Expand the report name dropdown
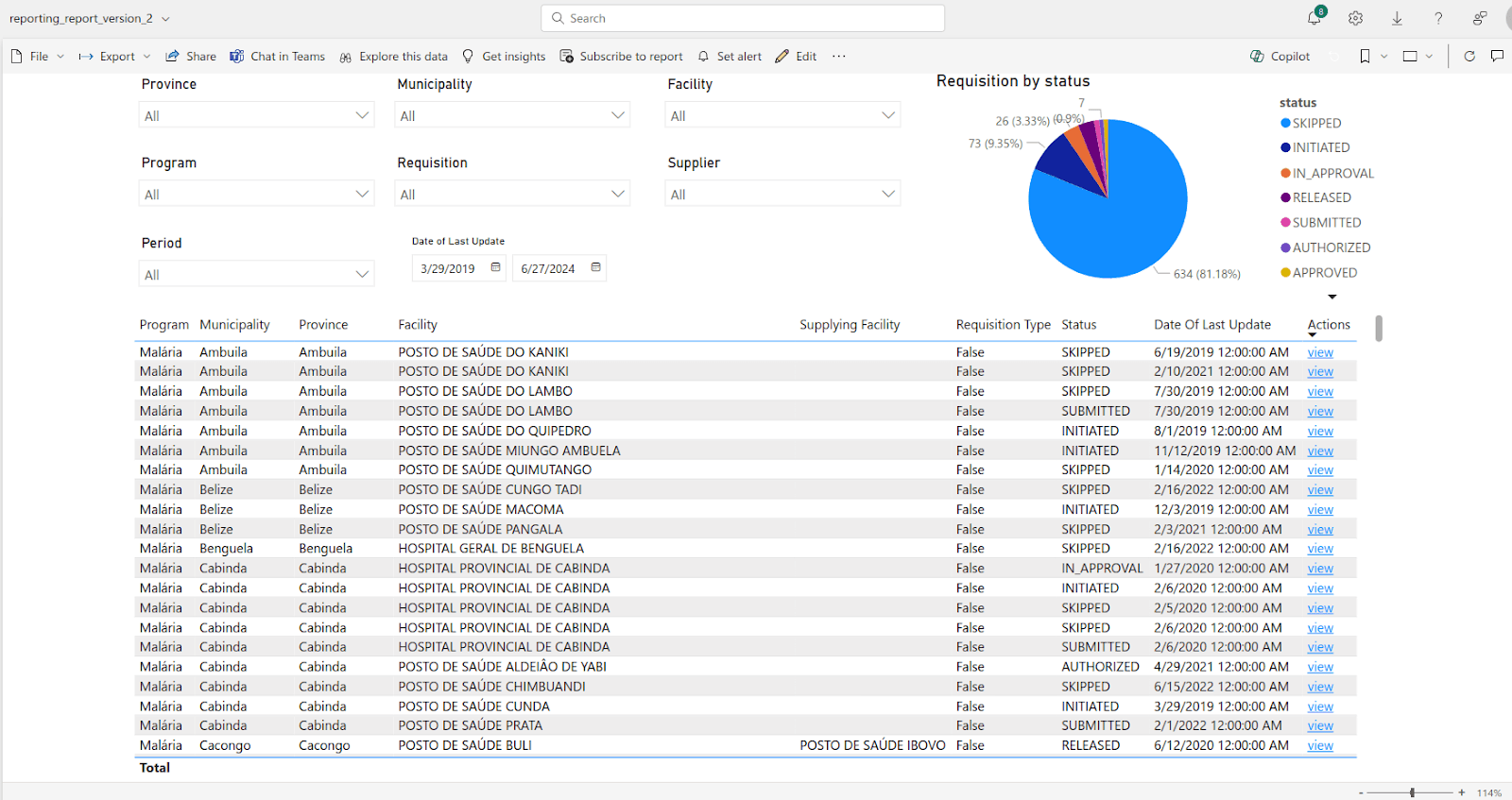This screenshot has width=1512, height=800. (x=165, y=19)
